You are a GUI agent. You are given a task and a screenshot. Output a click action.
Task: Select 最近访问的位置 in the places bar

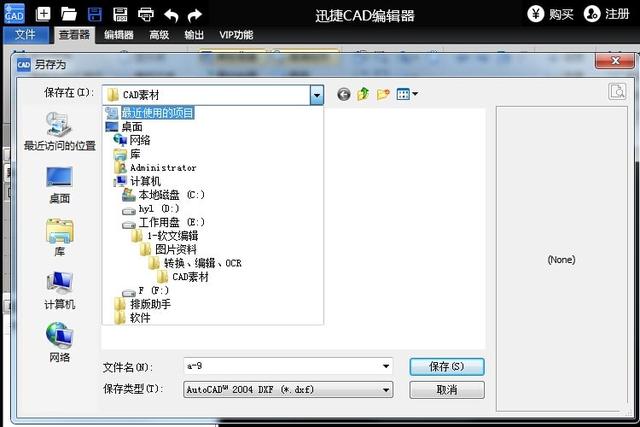tap(60, 131)
